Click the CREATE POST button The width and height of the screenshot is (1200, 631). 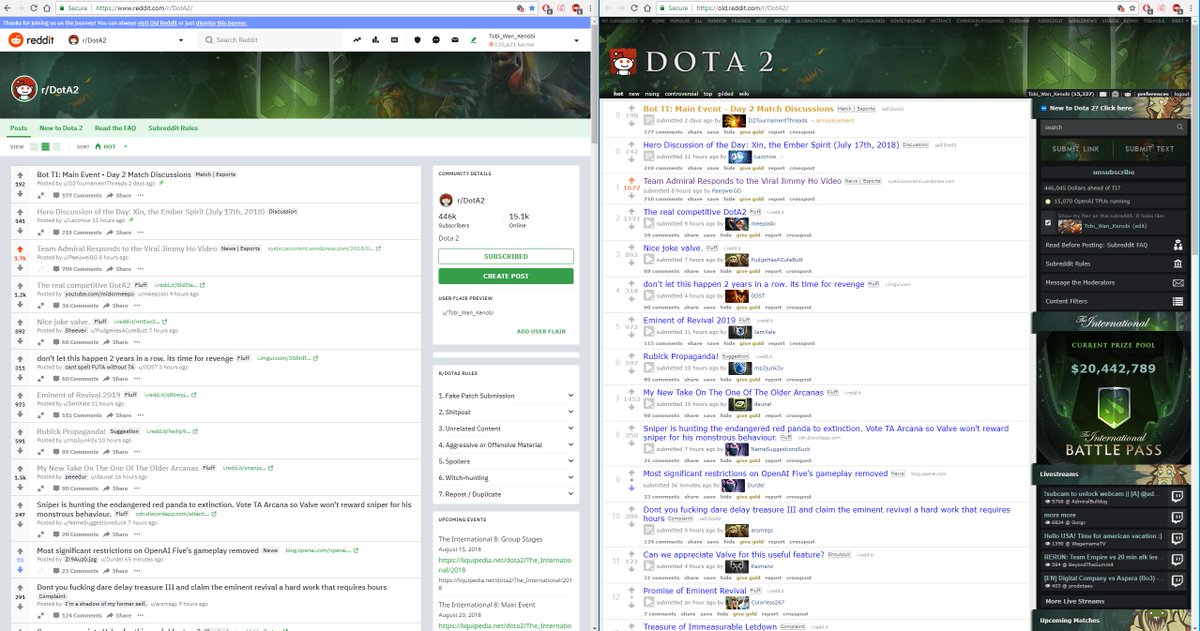[505, 276]
